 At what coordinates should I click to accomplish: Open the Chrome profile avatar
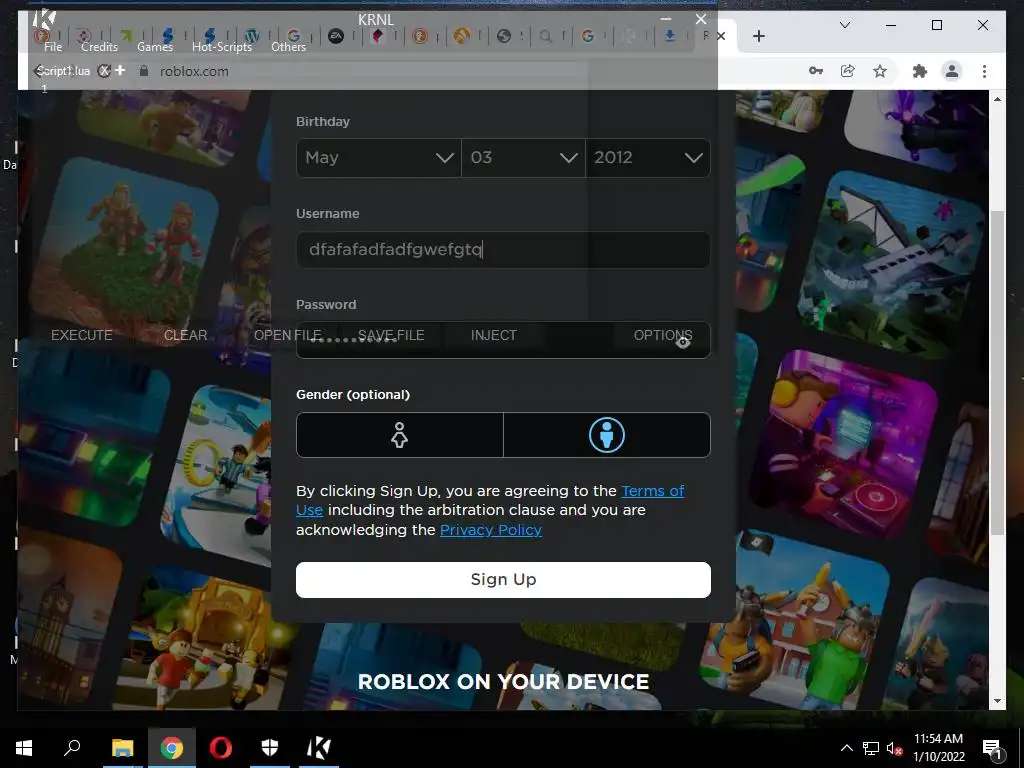click(x=952, y=71)
